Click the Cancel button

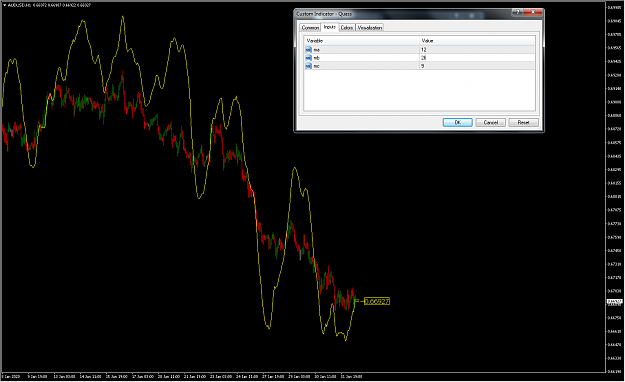[491, 122]
